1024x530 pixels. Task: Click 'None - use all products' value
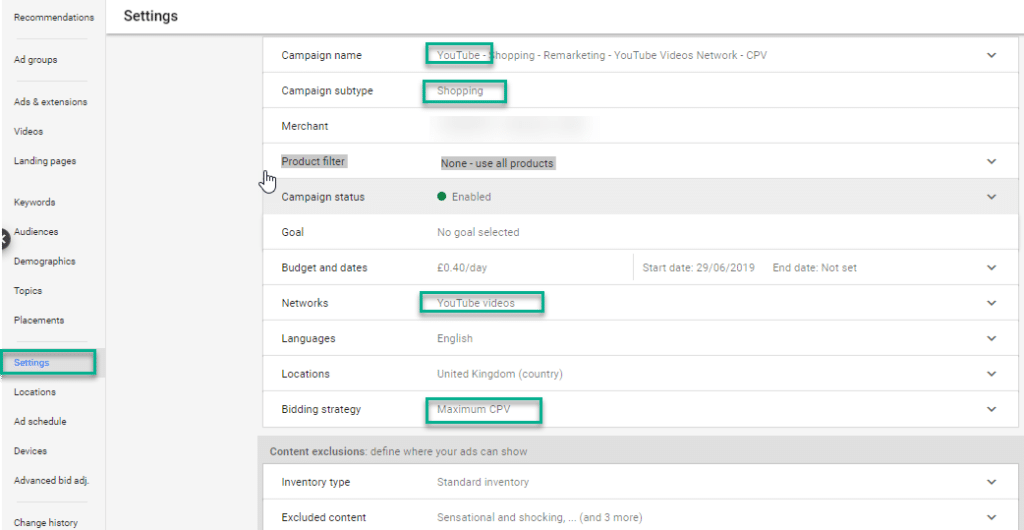pos(497,163)
